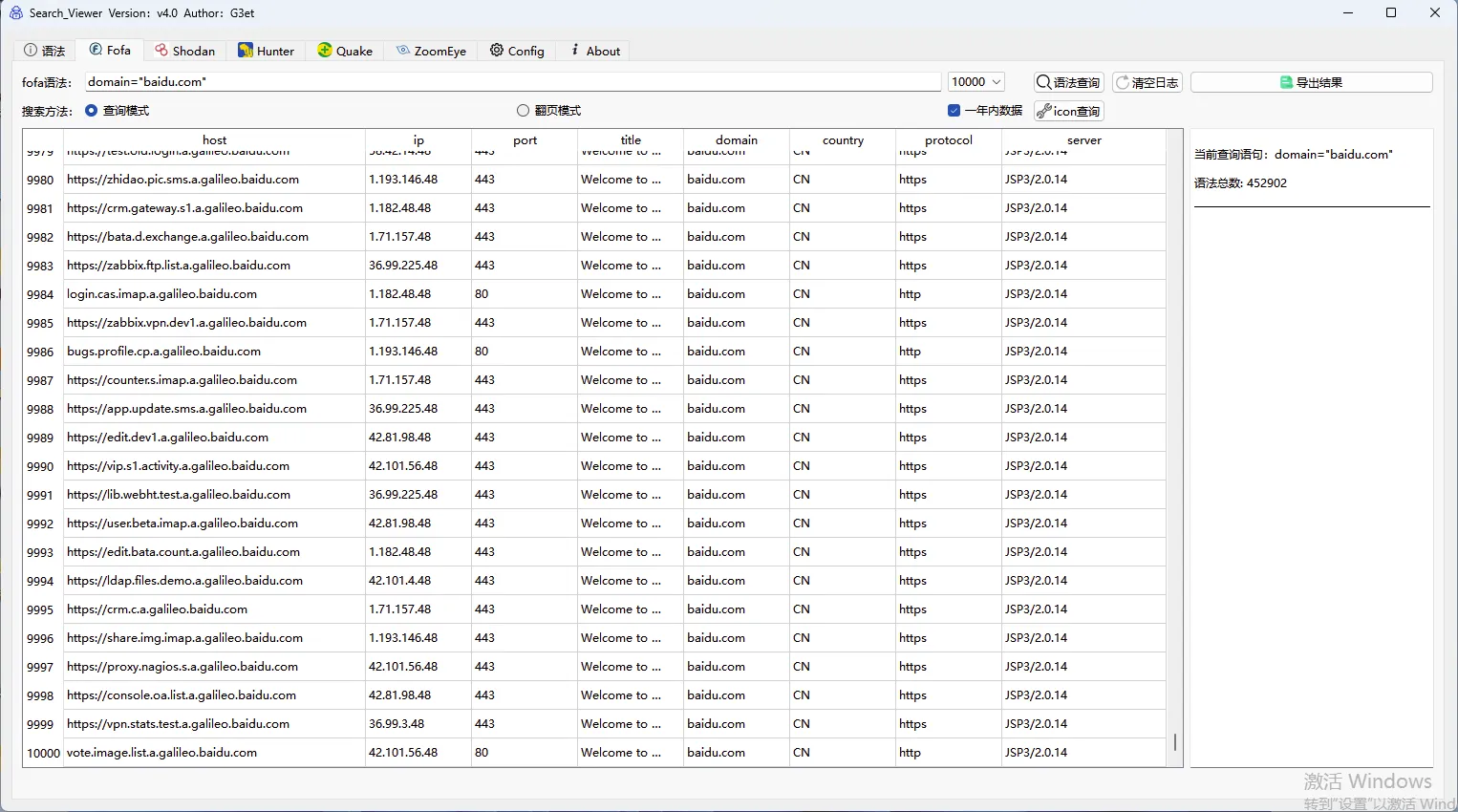Click the fofa语法 query input field
Viewport: 1458px width, 812px height.
tap(513, 82)
